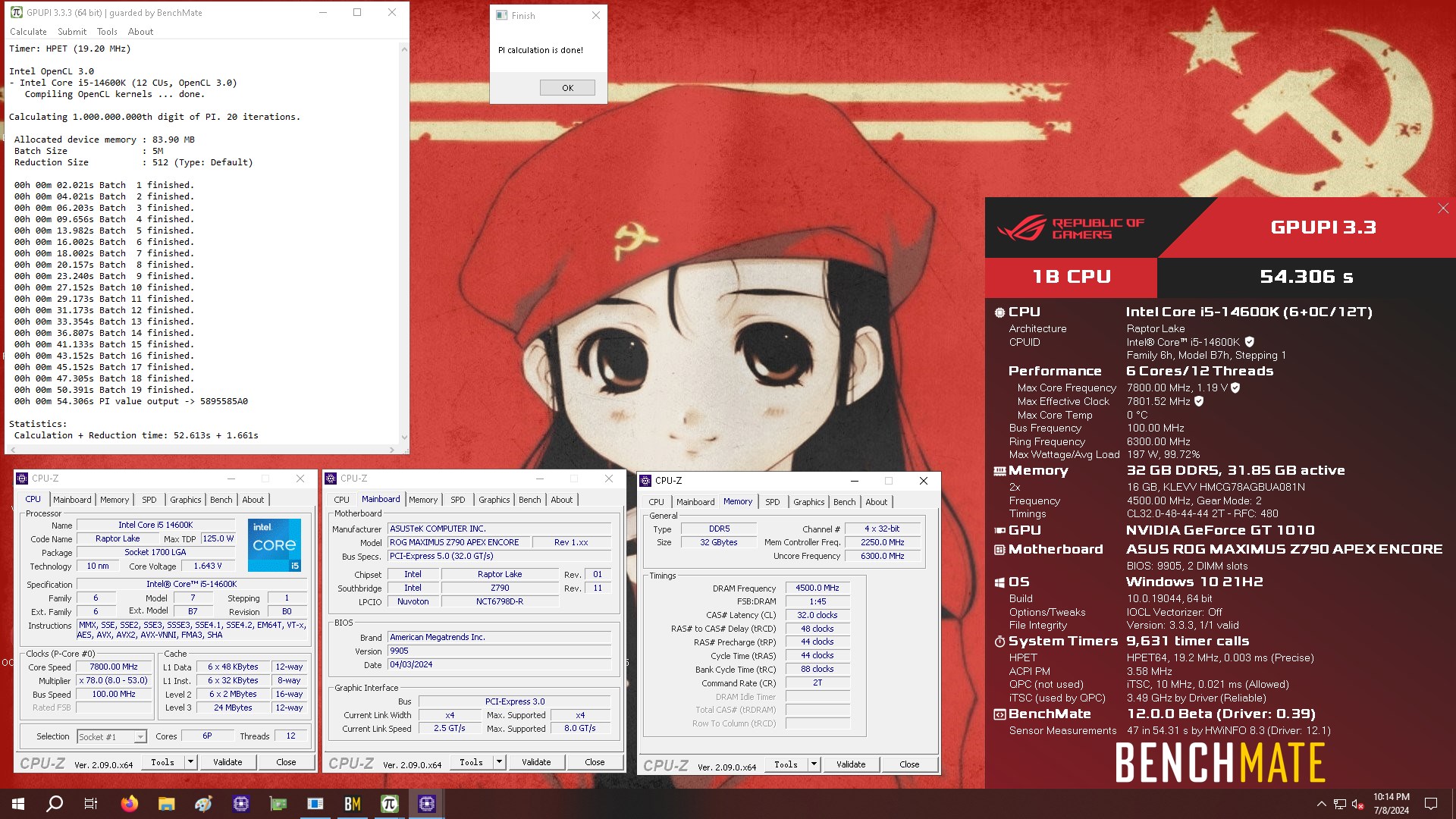Switch to SPD tab in CPU-Z Memory window
The width and height of the screenshot is (1456, 819).
point(772,502)
